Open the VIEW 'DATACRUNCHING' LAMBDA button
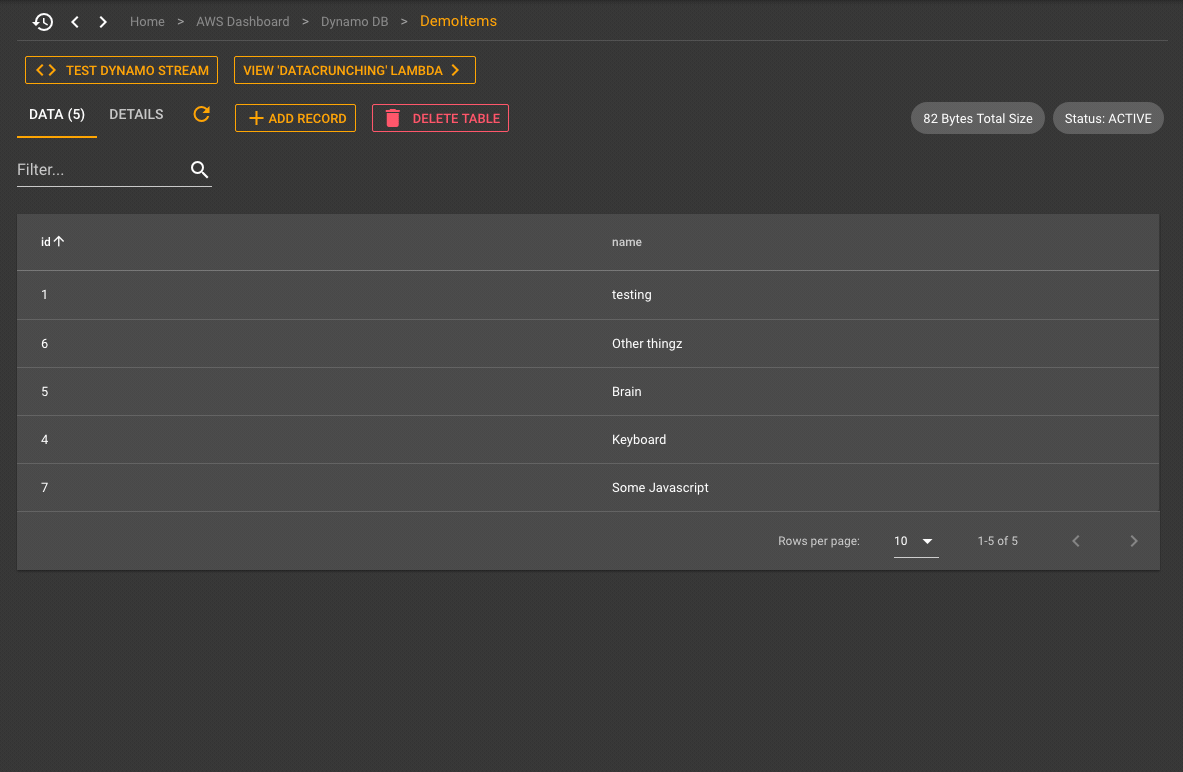 (355, 70)
